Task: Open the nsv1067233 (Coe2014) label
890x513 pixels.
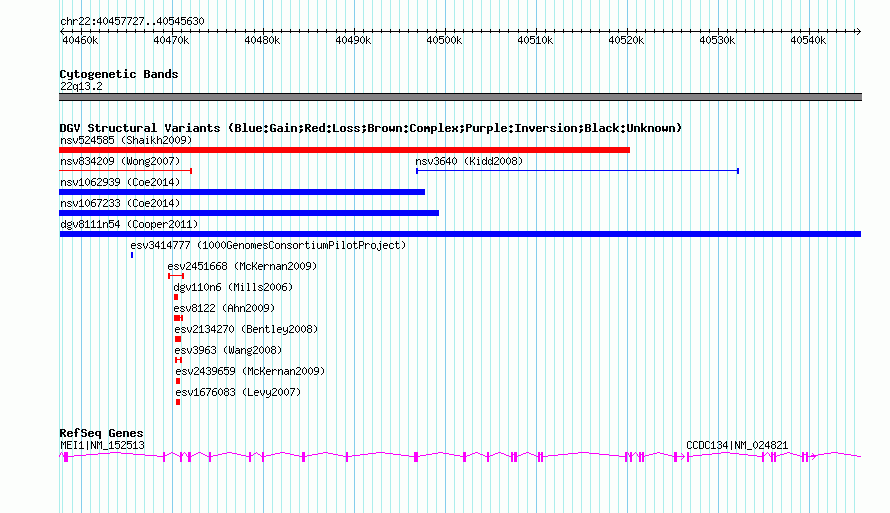Action: pos(120,203)
